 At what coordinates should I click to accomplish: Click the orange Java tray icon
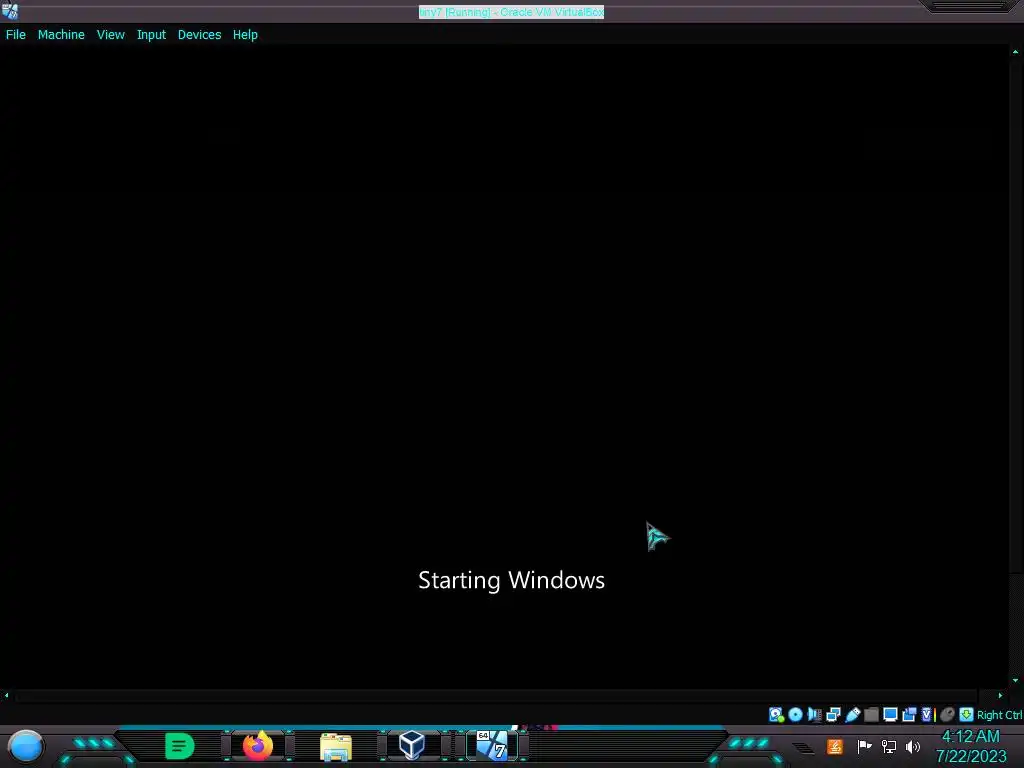pyautogui.click(x=835, y=746)
